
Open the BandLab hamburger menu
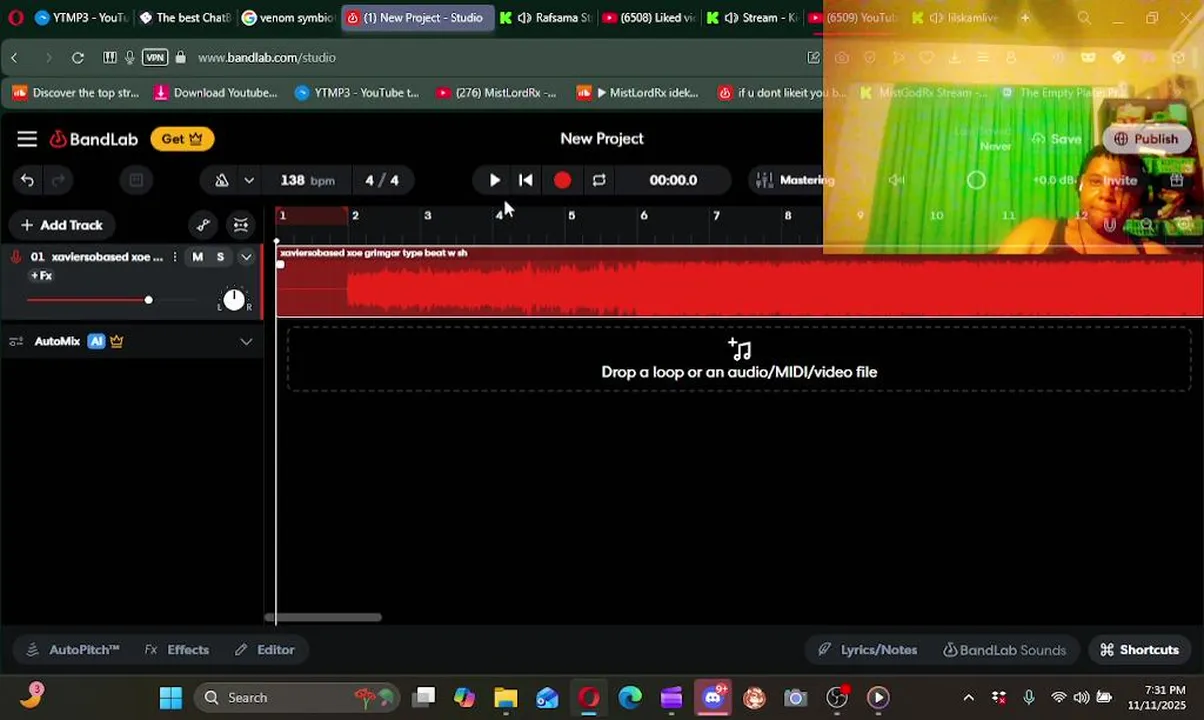(x=27, y=139)
